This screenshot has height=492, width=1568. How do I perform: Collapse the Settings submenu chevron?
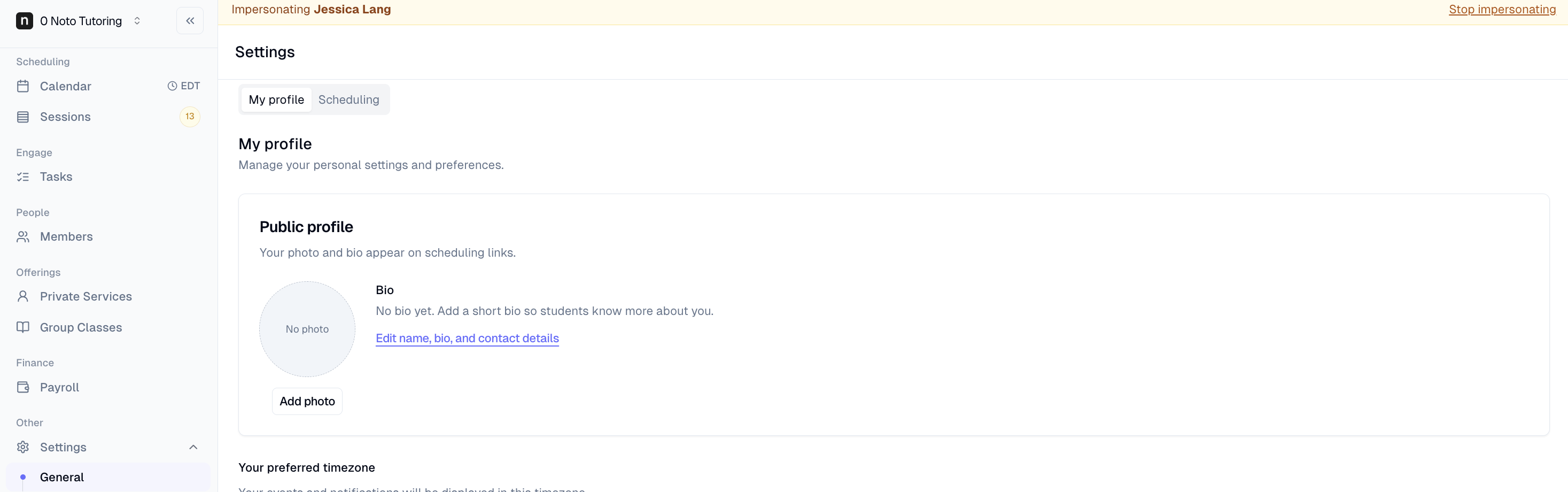coord(193,447)
